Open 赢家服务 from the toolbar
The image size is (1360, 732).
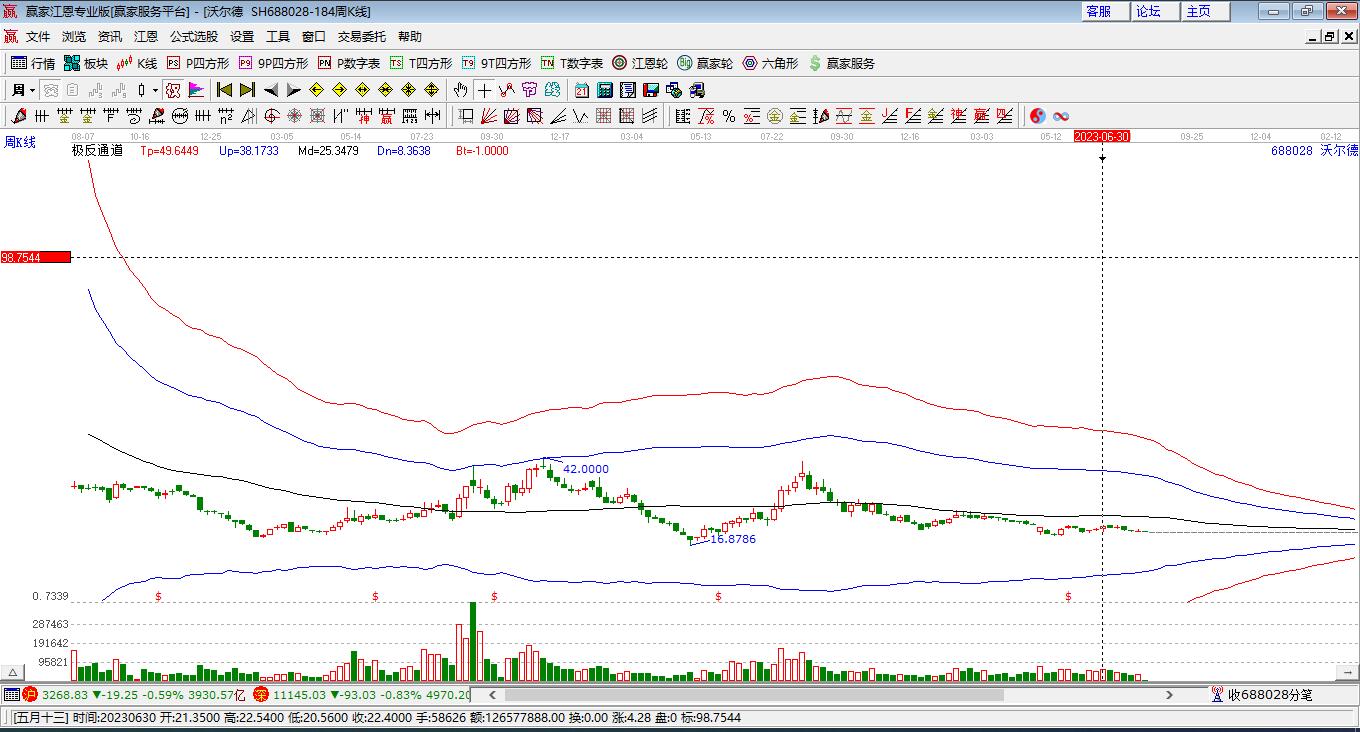[x=841, y=63]
